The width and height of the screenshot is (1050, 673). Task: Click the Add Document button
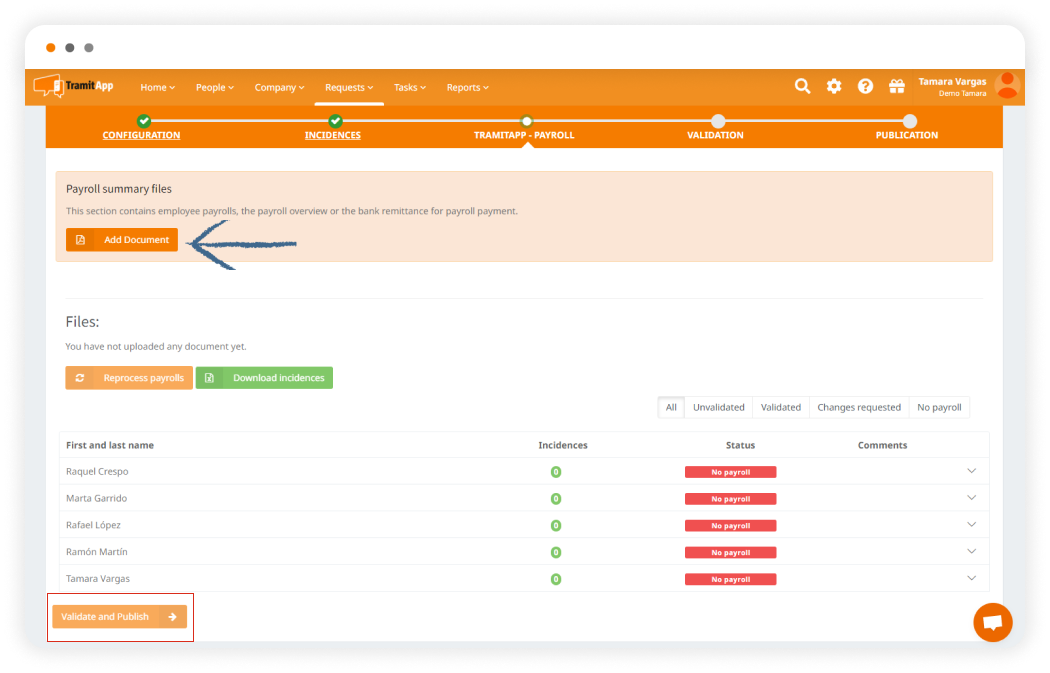(x=122, y=240)
